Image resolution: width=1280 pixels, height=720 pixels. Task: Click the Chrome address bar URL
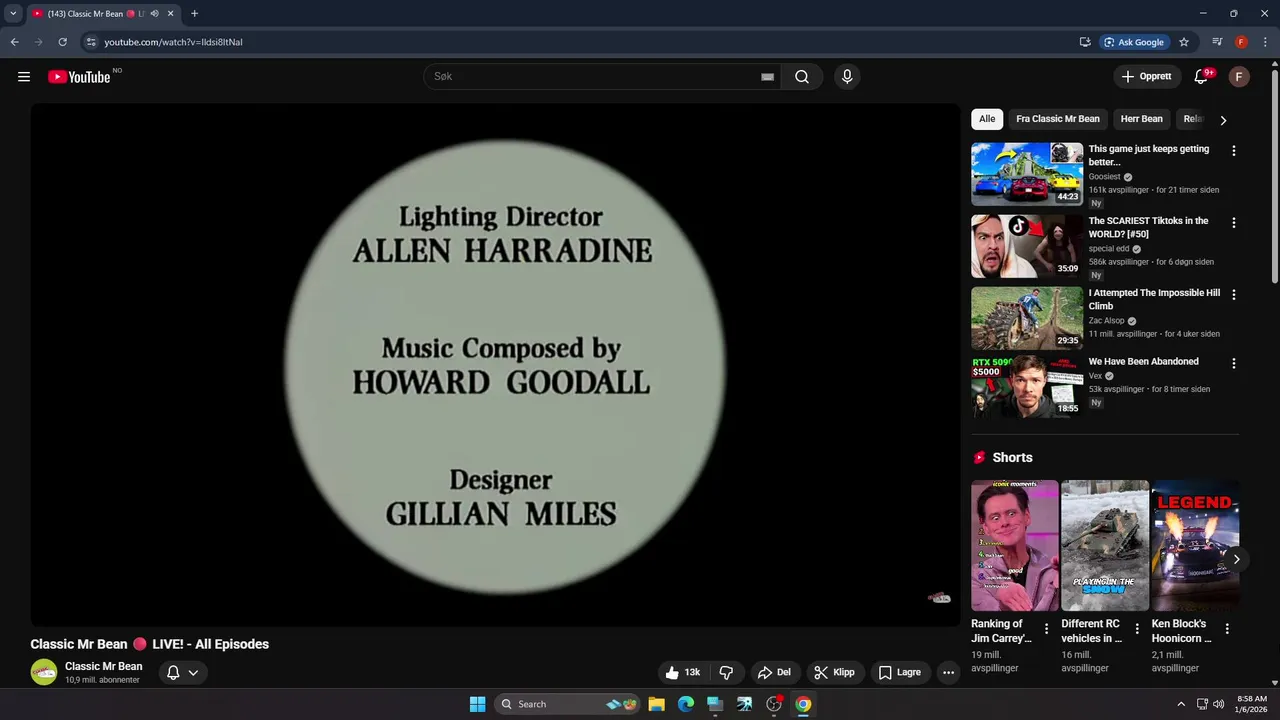(174, 42)
